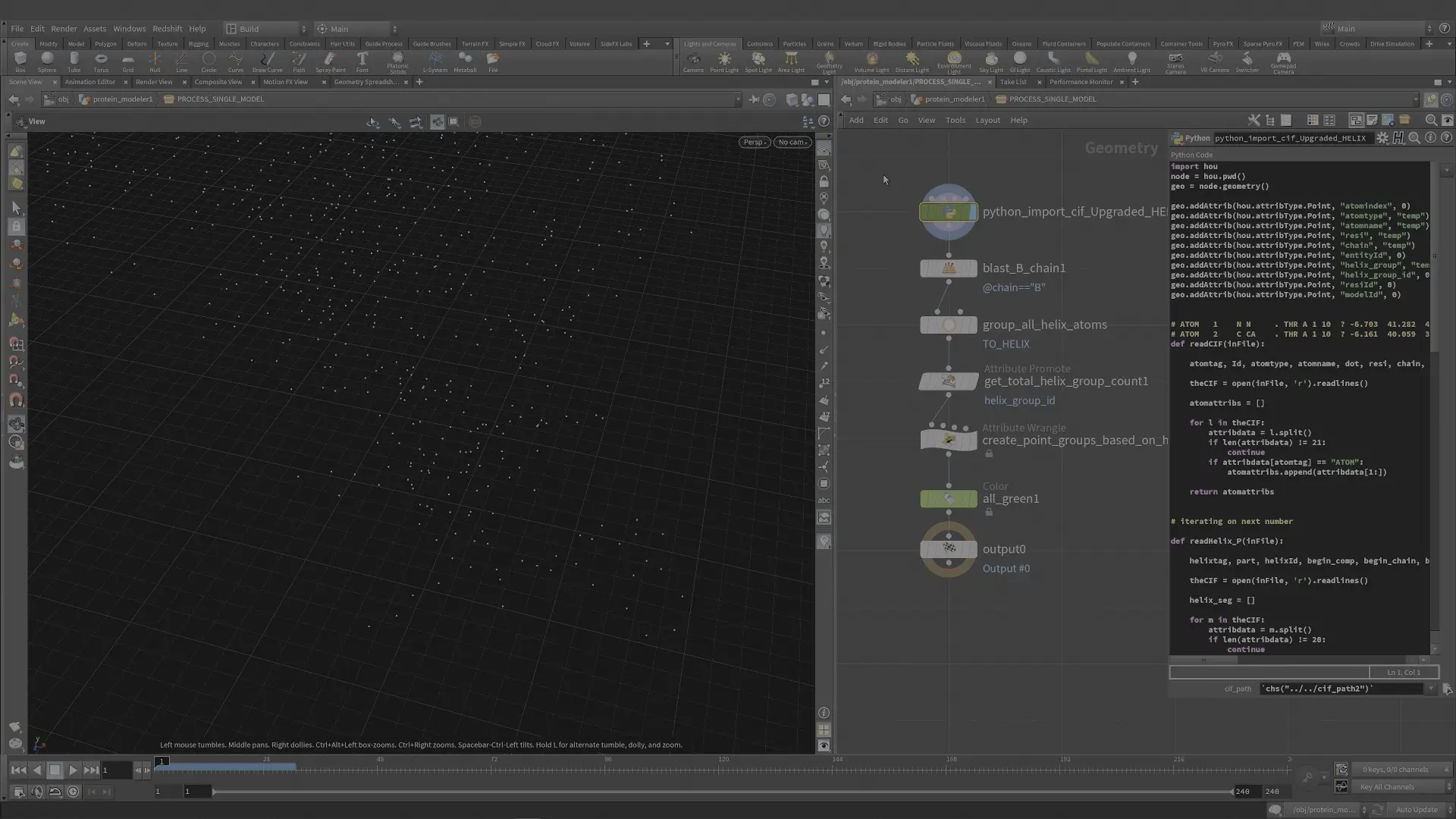Screen dimensions: 1456x819
Task: Open the parameter pane gear menu
Action: (1382, 138)
